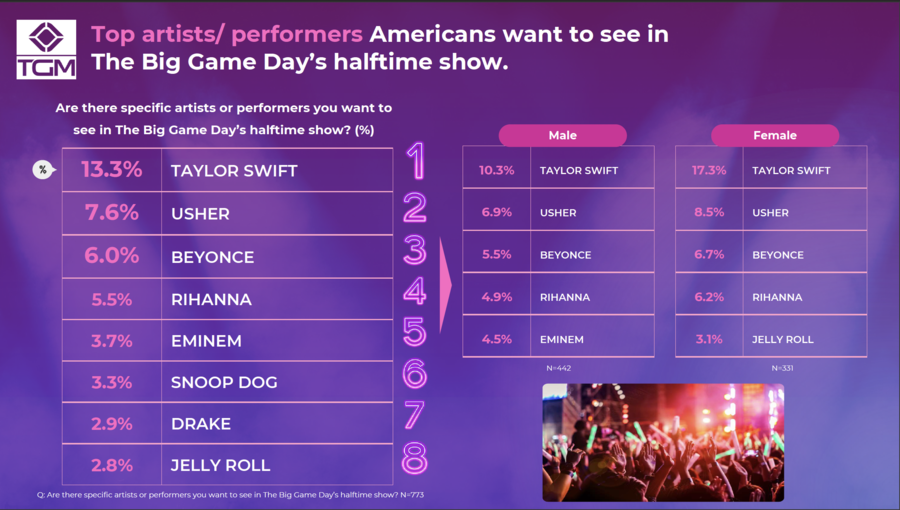Click the pink arrow pointing right
The width and height of the screenshot is (900, 510).
[x=445, y=290]
